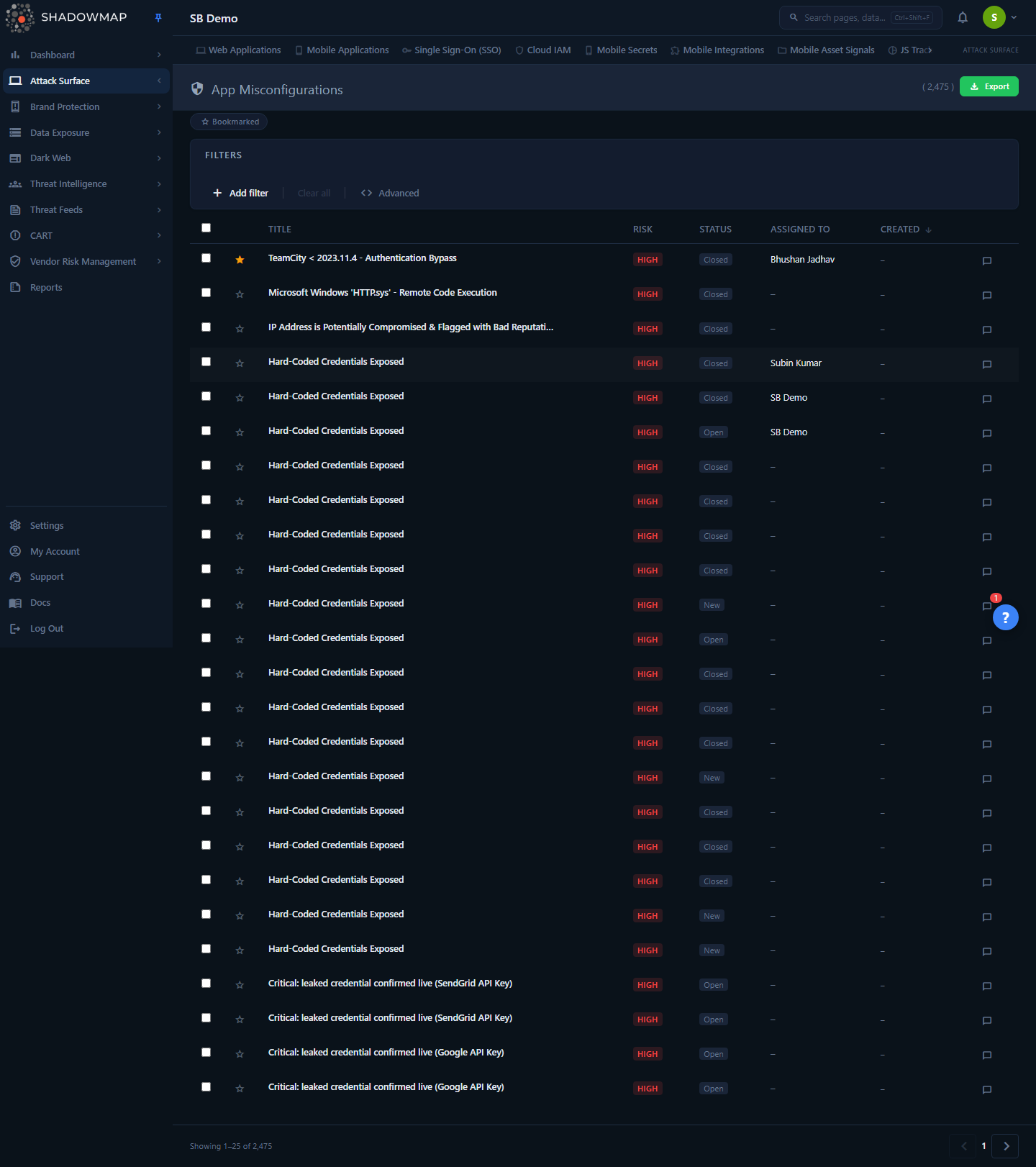Select page number 1 in pagination
The height and width of the screenshot is (1167, 1036).
point(983,1146)
